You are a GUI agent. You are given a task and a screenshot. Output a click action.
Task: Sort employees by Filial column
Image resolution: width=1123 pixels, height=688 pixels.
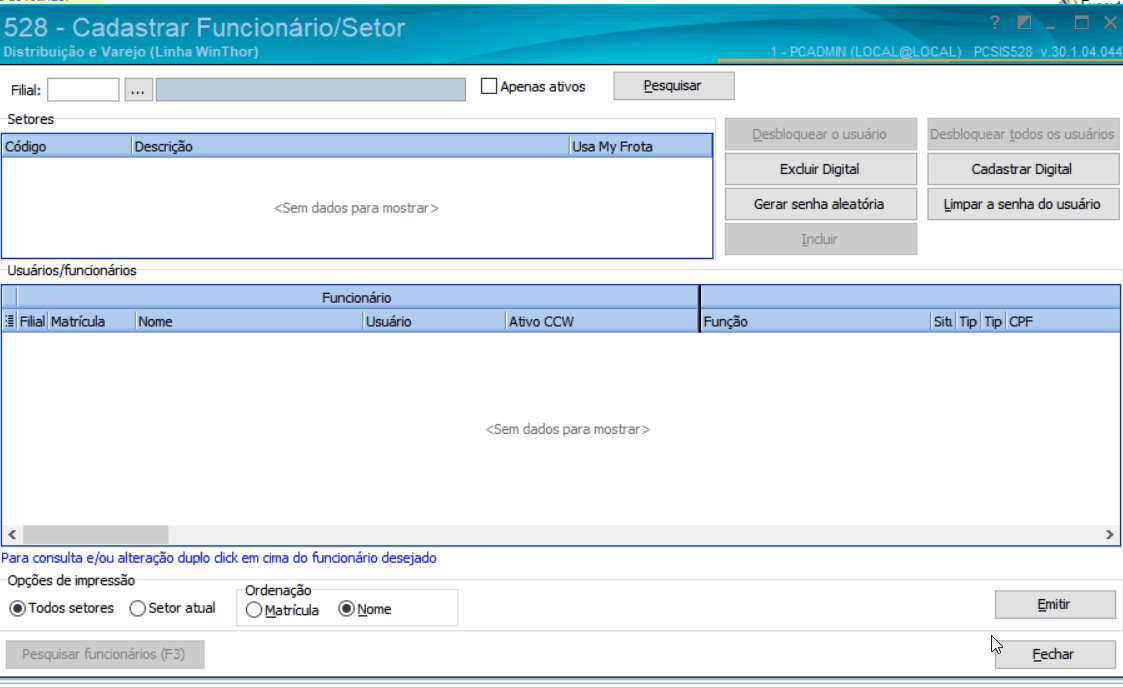32,321
